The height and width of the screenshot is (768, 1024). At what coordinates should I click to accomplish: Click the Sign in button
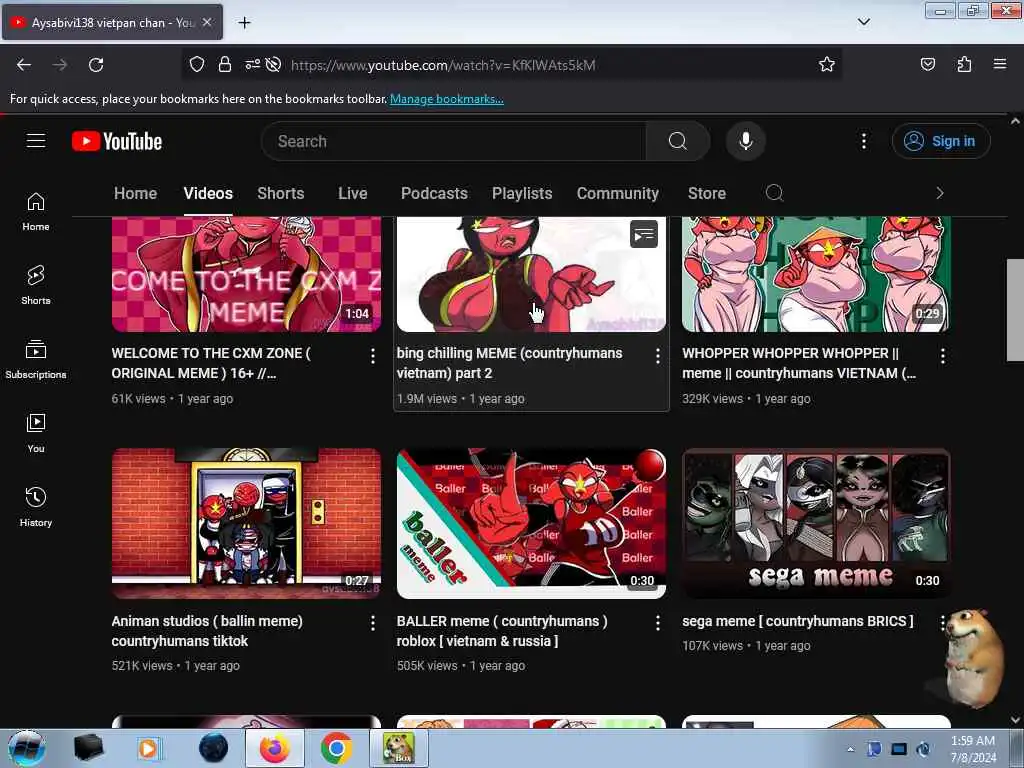pos(940,141)
